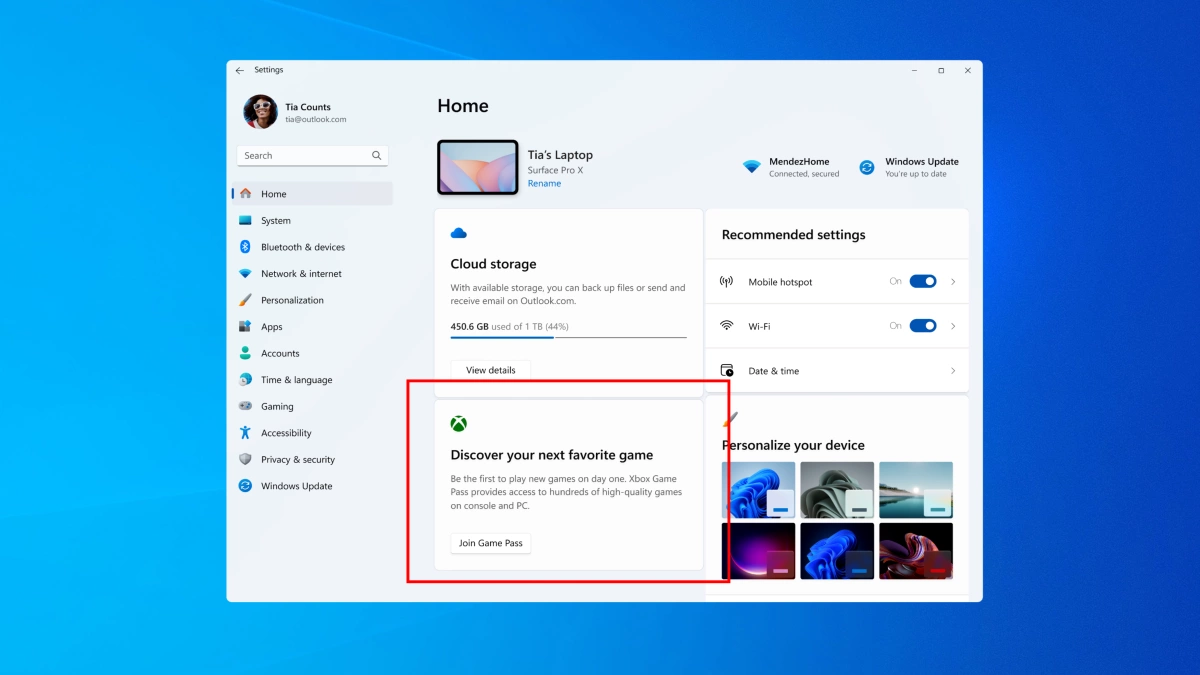Open MendezHome connection status text
The width and height of the screenshot is (1200, 675).
pos(804,174)
